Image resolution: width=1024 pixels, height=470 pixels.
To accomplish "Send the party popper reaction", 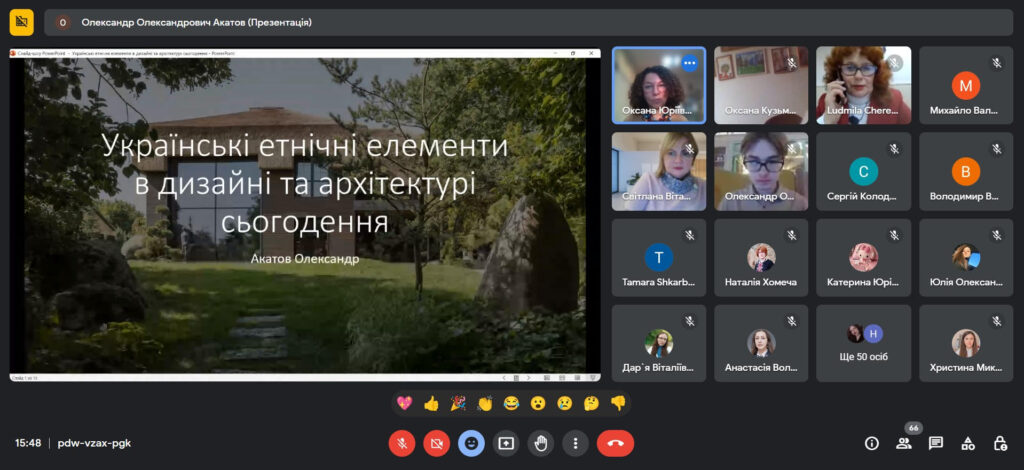I will point(458,404).
